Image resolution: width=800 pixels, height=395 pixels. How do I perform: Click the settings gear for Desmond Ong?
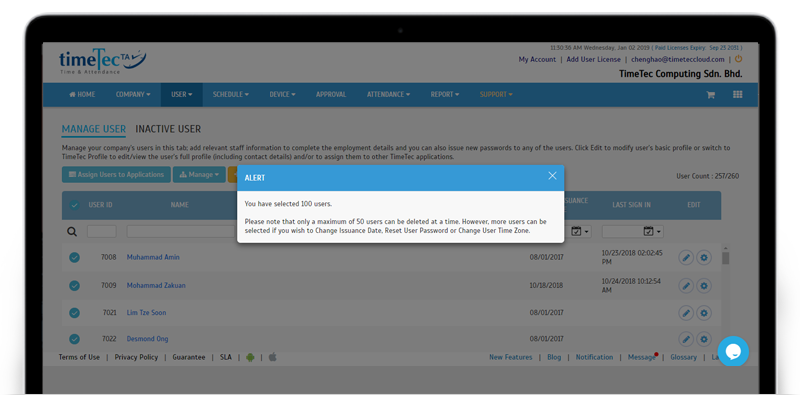click(704, 339)
